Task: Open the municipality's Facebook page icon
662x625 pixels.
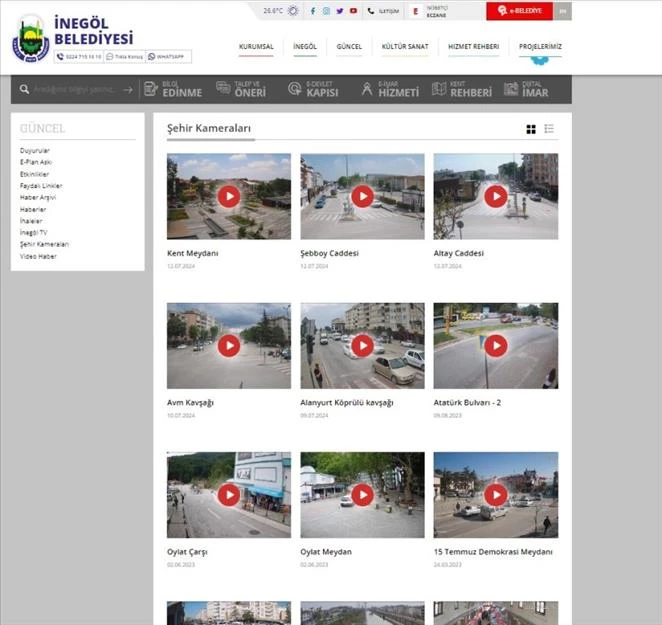Action: [x=313, y=11]
